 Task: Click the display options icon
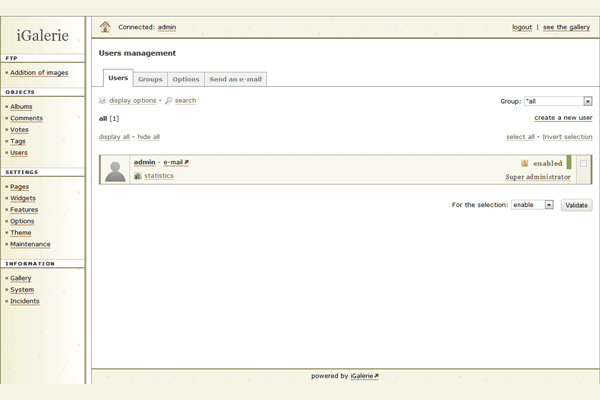coord(103,101)
